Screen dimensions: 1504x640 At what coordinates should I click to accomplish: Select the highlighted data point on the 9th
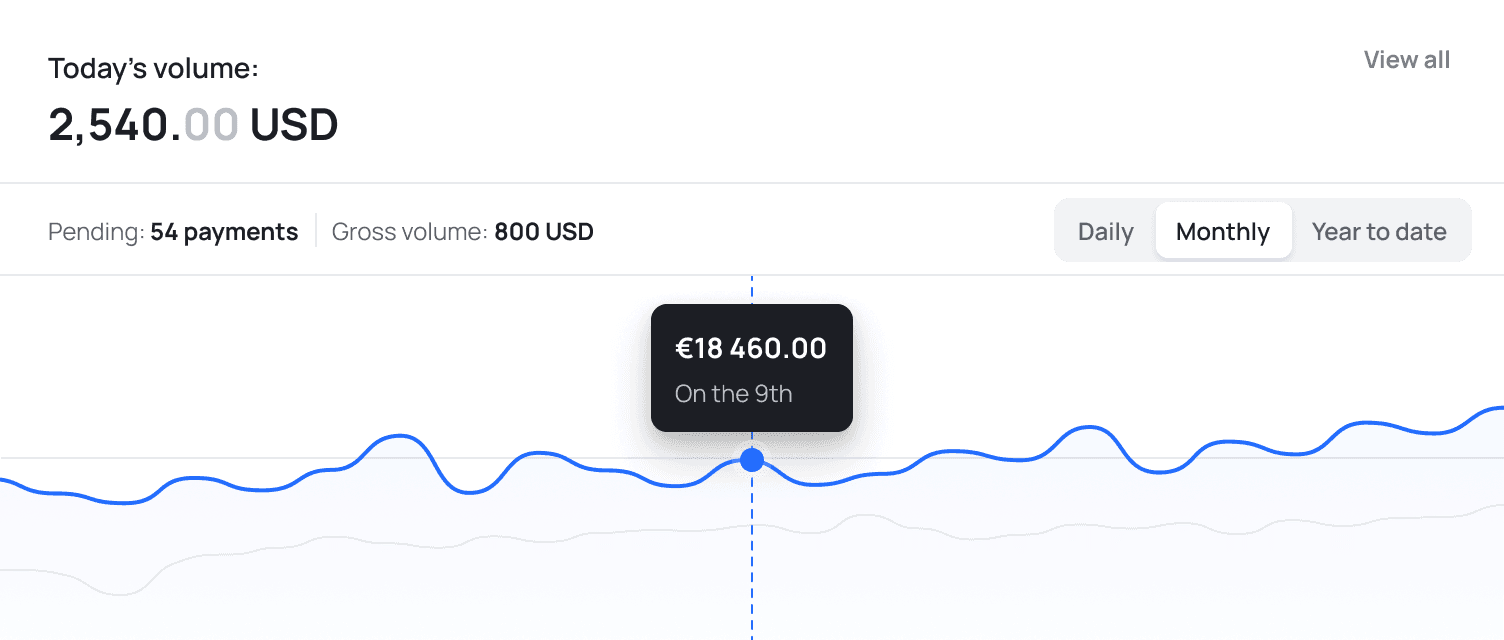[751, 460]
